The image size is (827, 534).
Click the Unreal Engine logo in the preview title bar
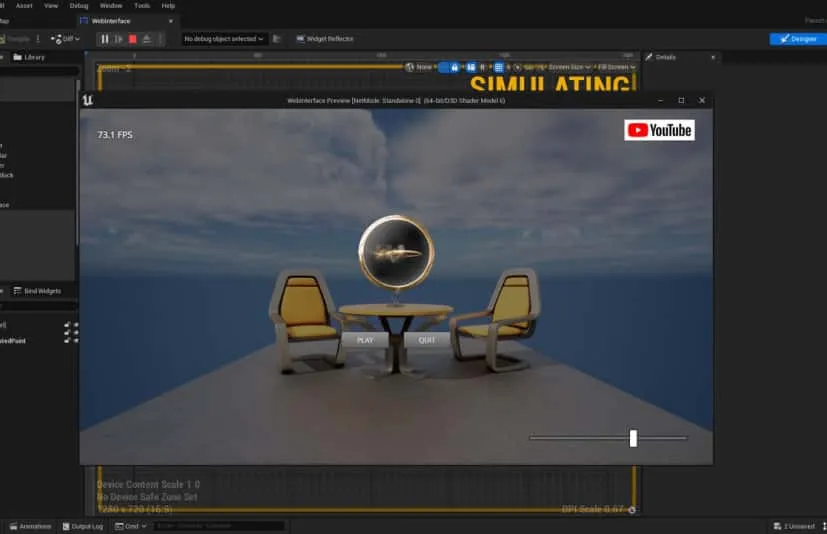89,100
